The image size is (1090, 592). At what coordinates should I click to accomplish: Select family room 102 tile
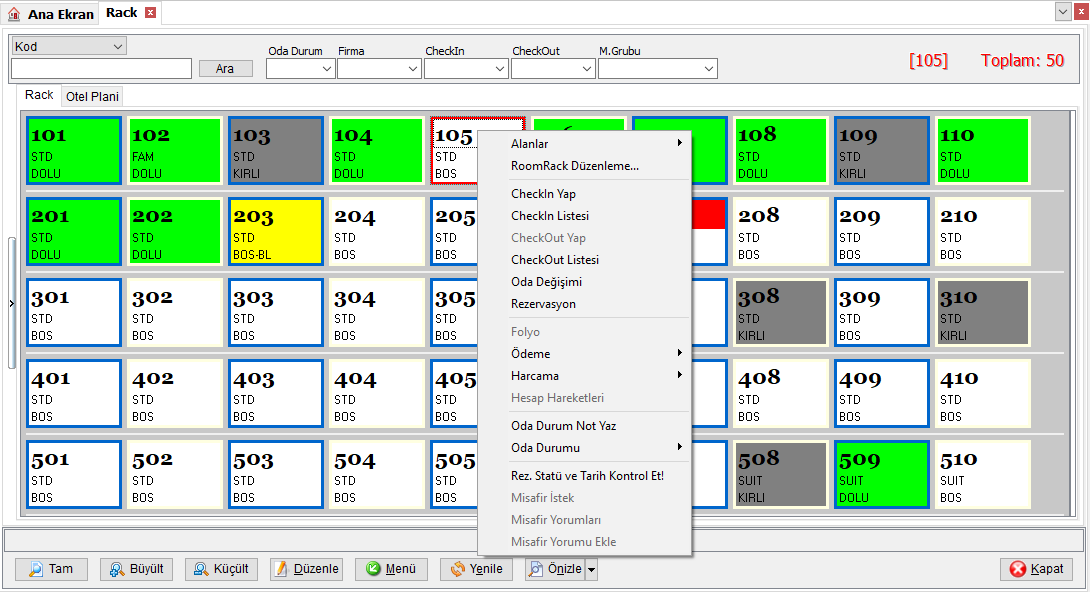coord(175,151)
